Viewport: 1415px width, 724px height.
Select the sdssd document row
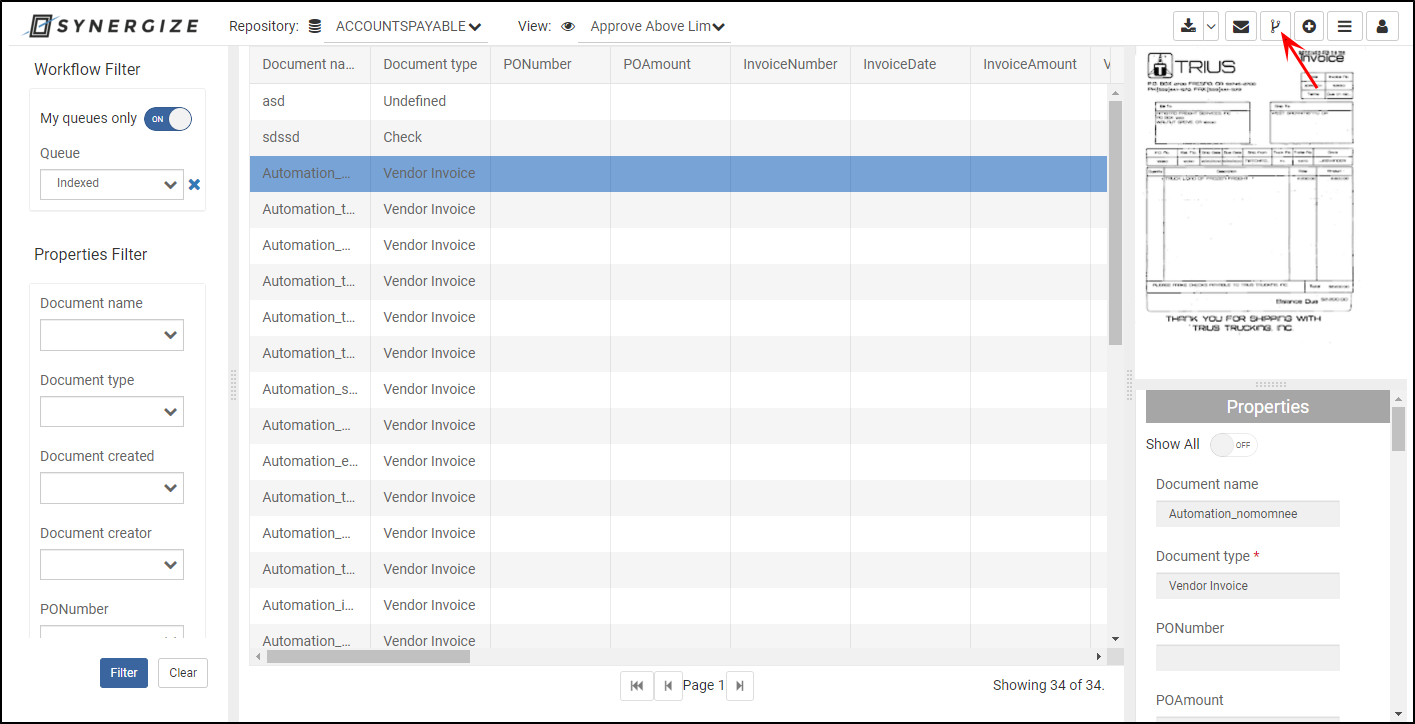(678, 137)
